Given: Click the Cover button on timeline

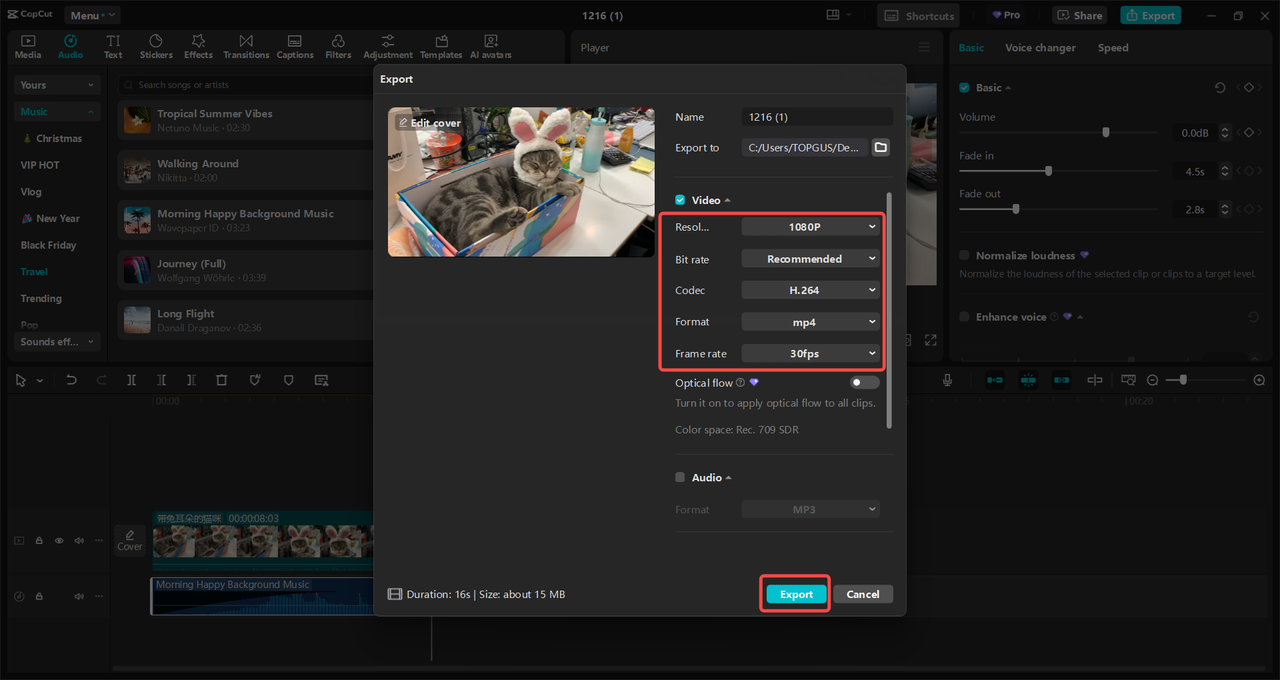Looking at the screenshot, I should (x=130, y=540).
